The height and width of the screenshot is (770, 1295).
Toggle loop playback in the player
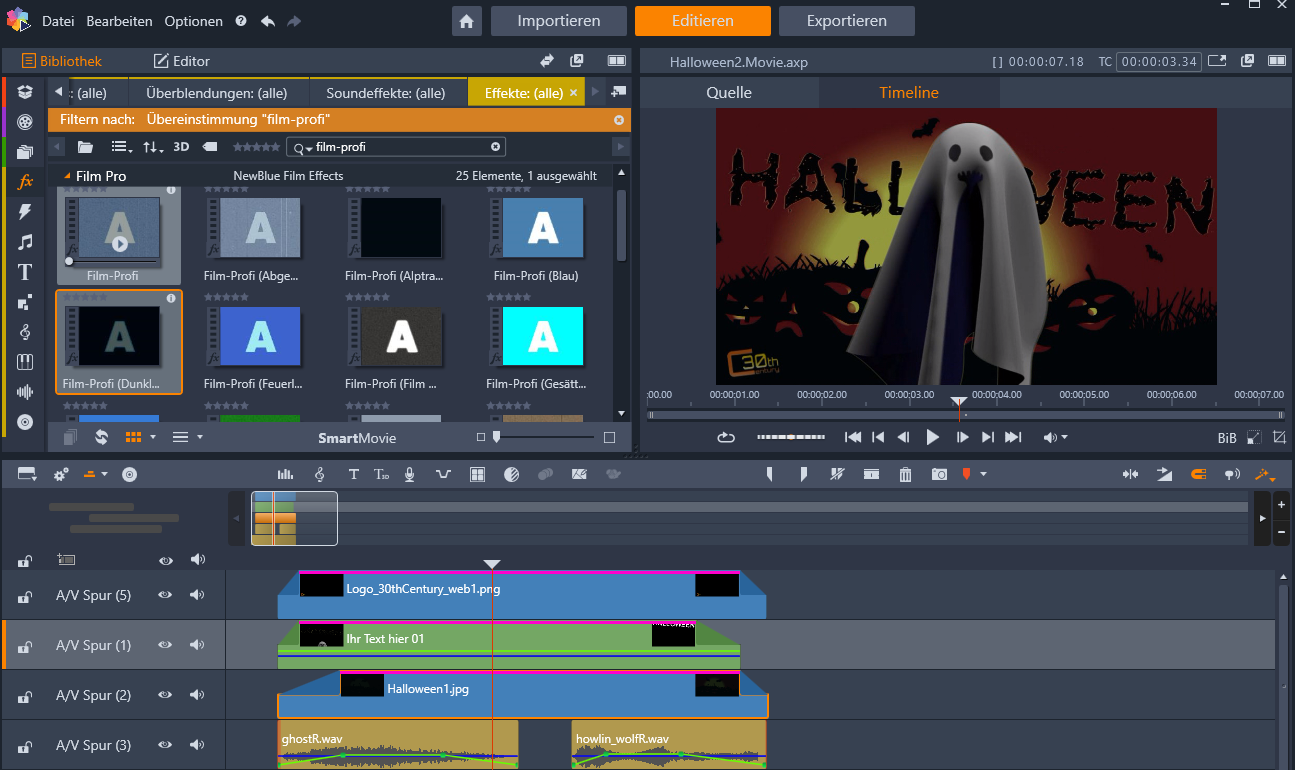coord(727,437)
